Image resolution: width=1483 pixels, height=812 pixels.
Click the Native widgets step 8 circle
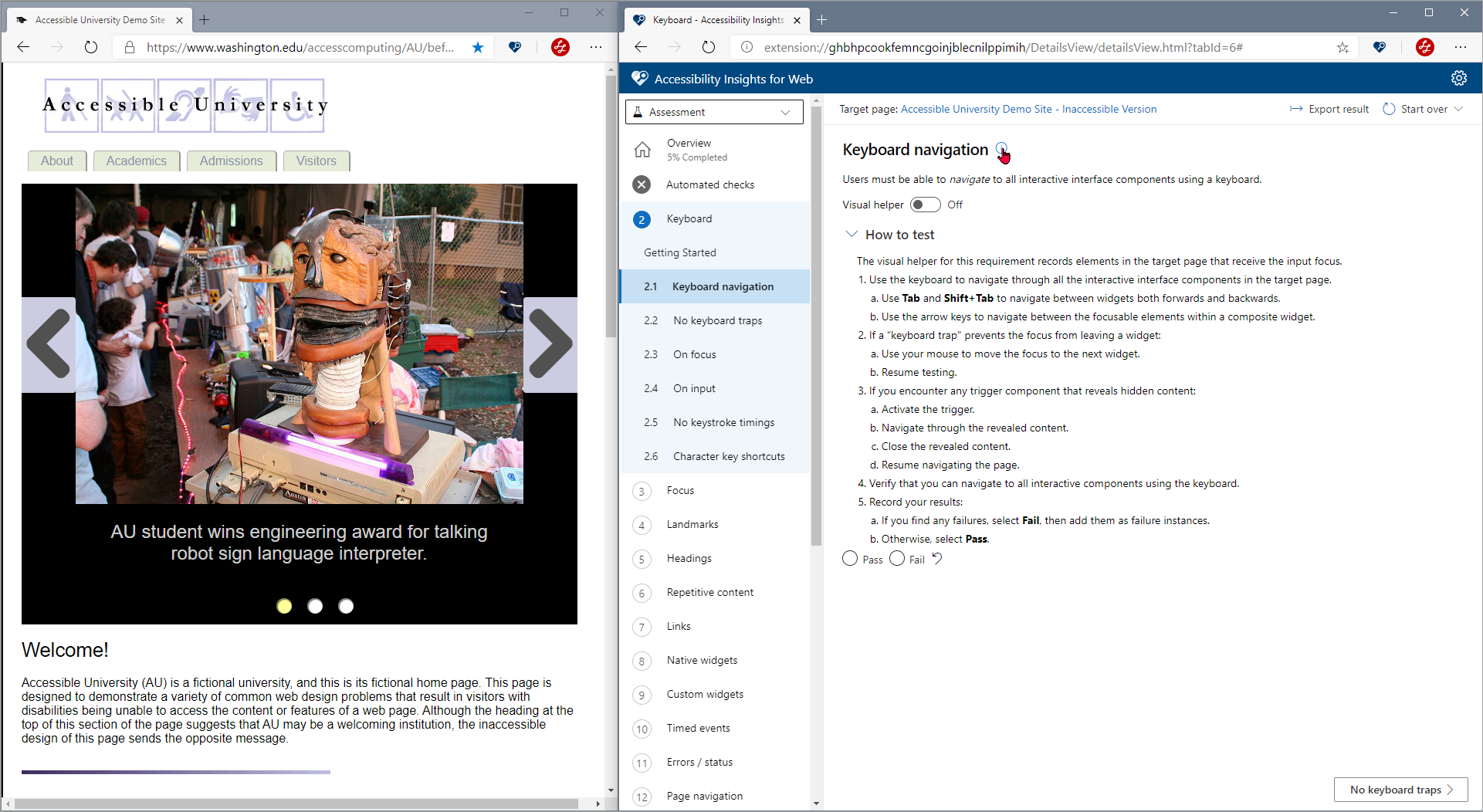(x=642, y=661)
